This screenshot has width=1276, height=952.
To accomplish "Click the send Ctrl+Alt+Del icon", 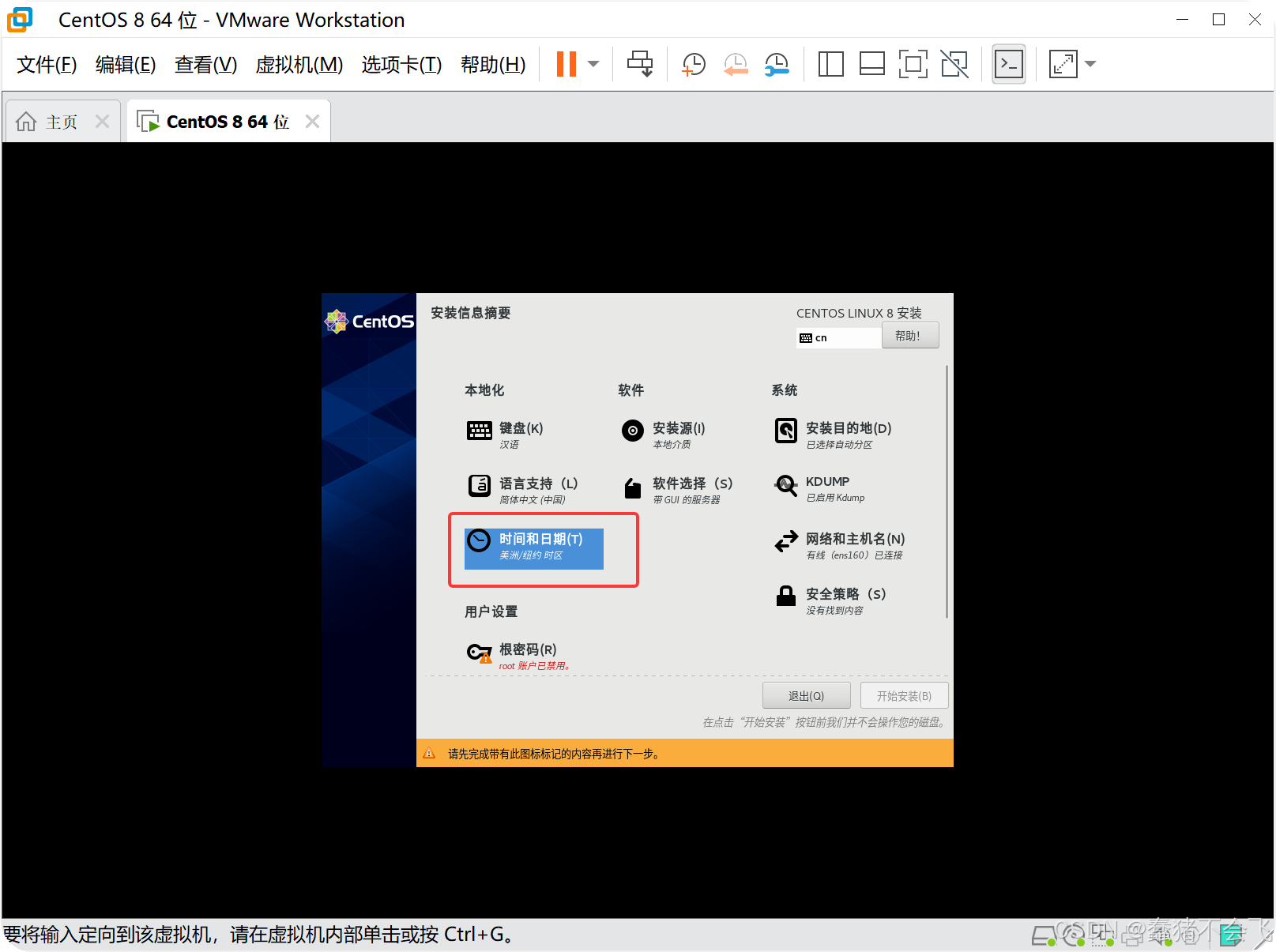I will [x=640, y=64].
